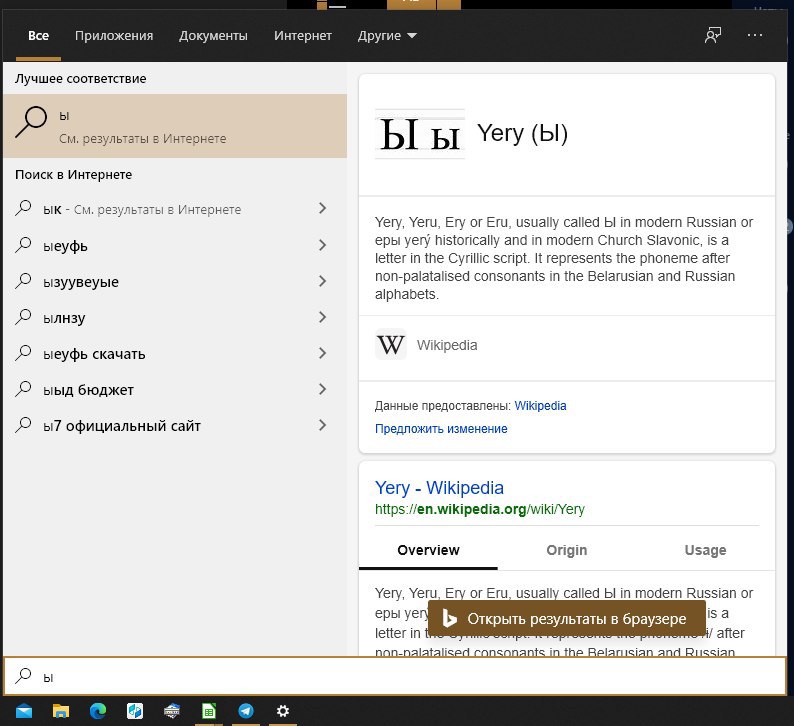The width and height of the screenshot is (794, 726).
Task: Click the 'Wikipedia' data source link
Action: coord(540,406)
